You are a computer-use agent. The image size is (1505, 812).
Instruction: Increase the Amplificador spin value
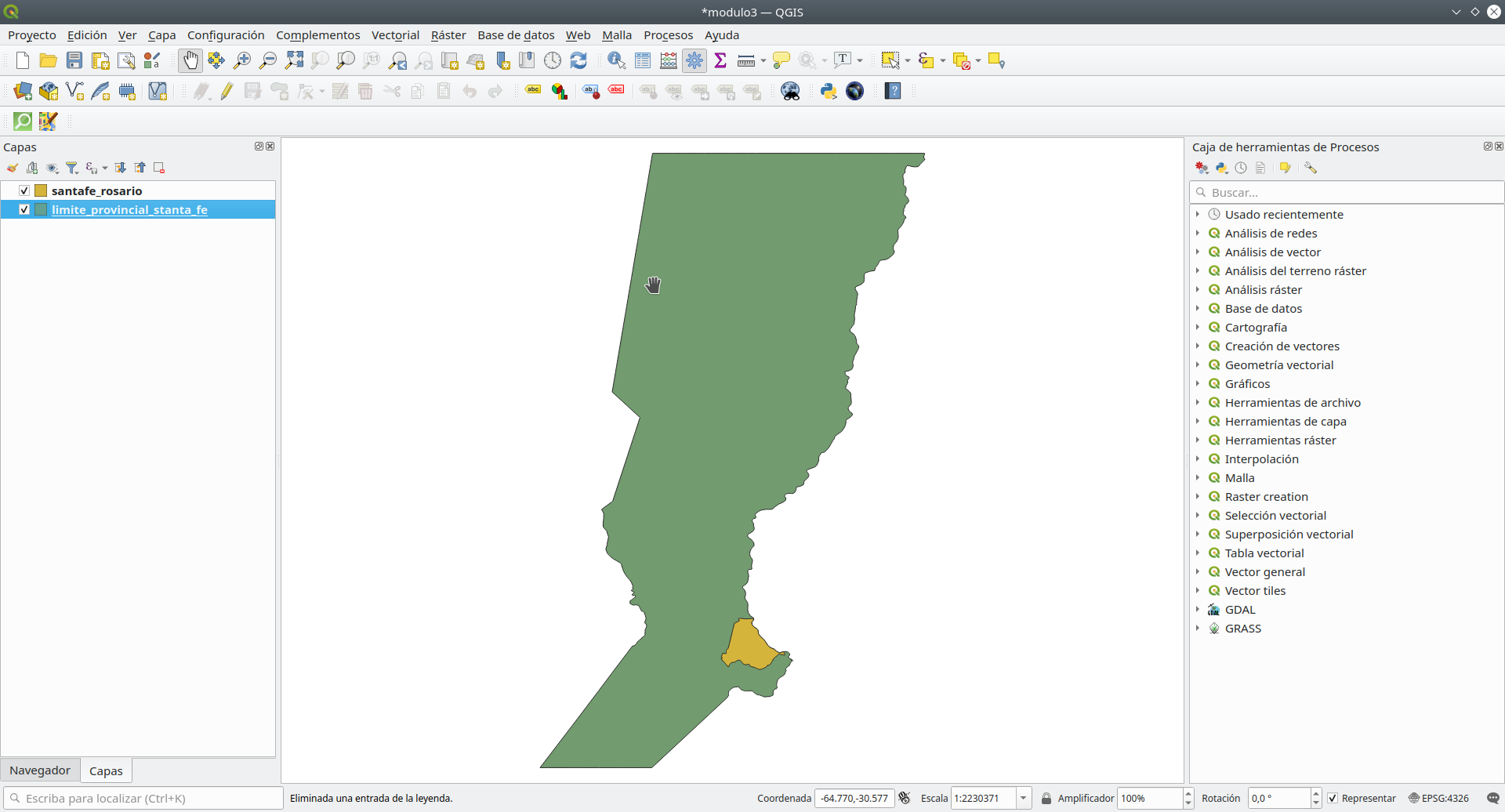coord(1188,793)
